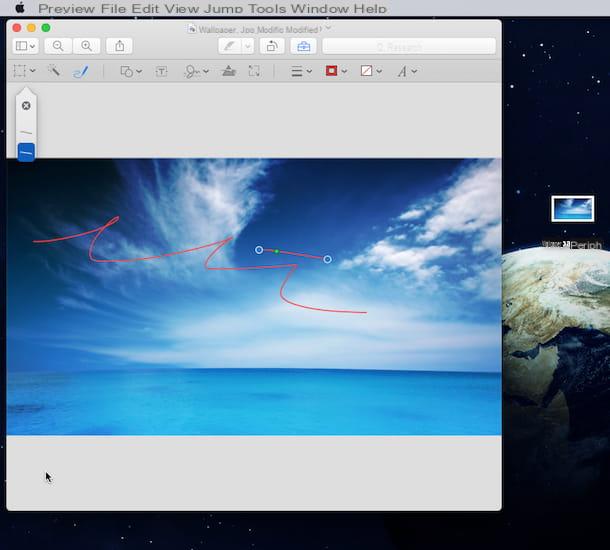Open the Adjust Color tool
The image size is (610, 550).
[x=229, y=71]
